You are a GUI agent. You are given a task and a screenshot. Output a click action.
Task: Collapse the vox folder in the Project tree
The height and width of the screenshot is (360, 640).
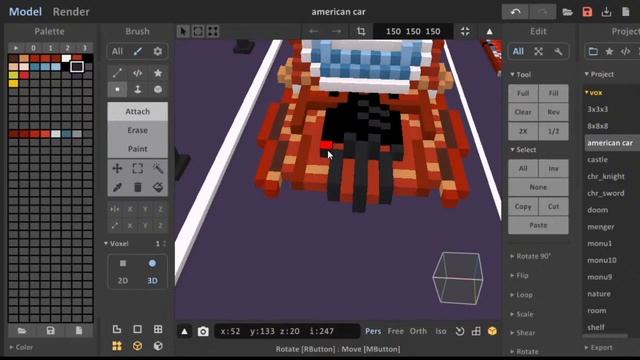click(x=593, y=93)
